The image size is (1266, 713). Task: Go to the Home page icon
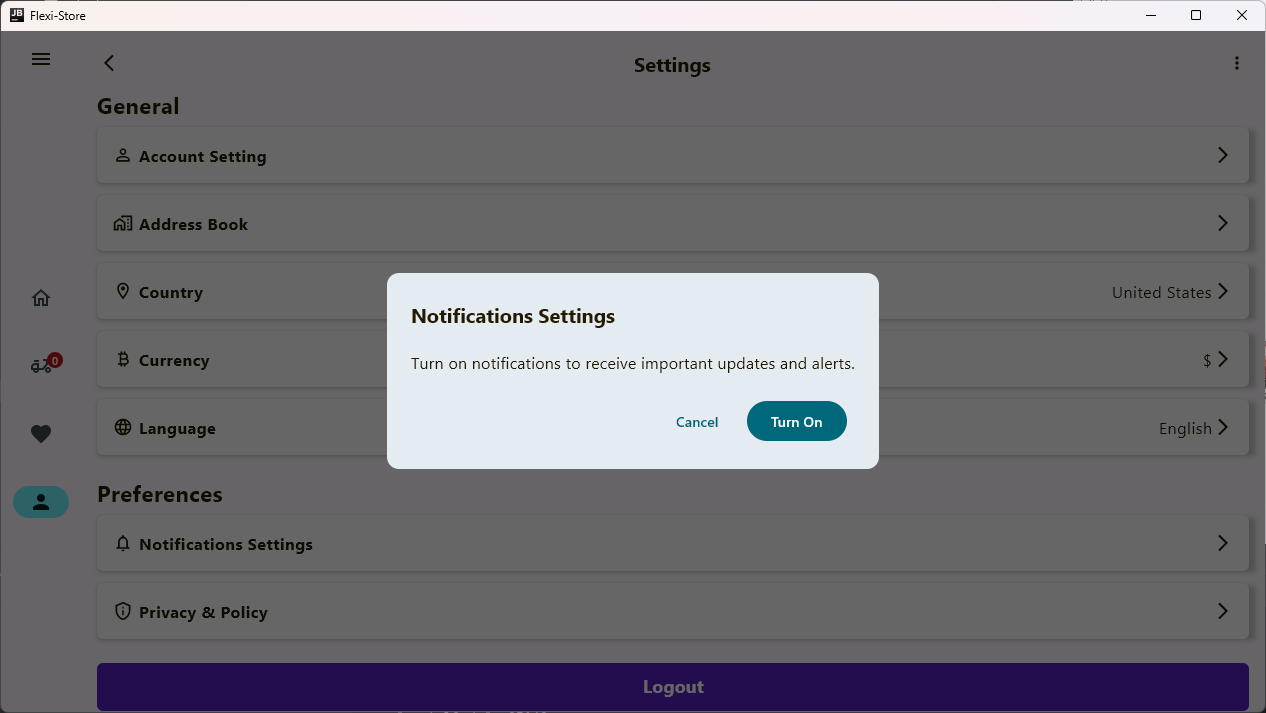(41, 298)
